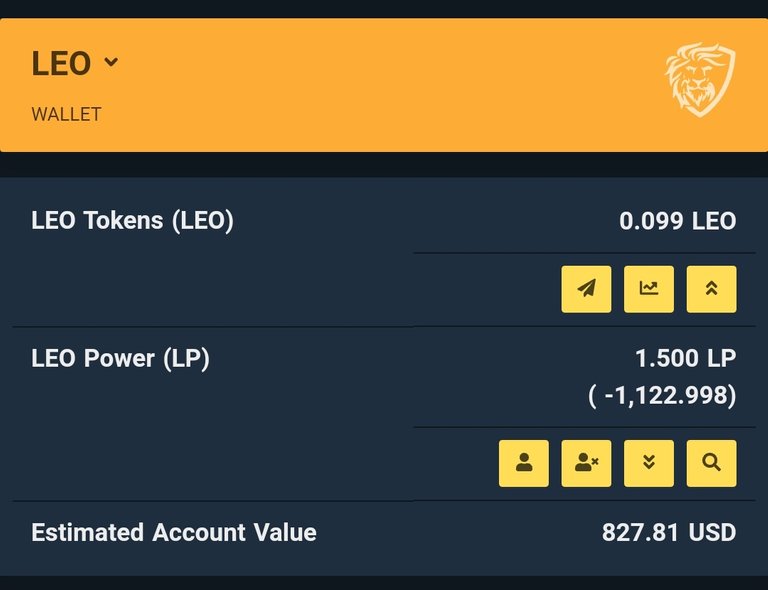768x590 pixels.
Task: Open the market chart icon button
Action: (x=648, y=289)
